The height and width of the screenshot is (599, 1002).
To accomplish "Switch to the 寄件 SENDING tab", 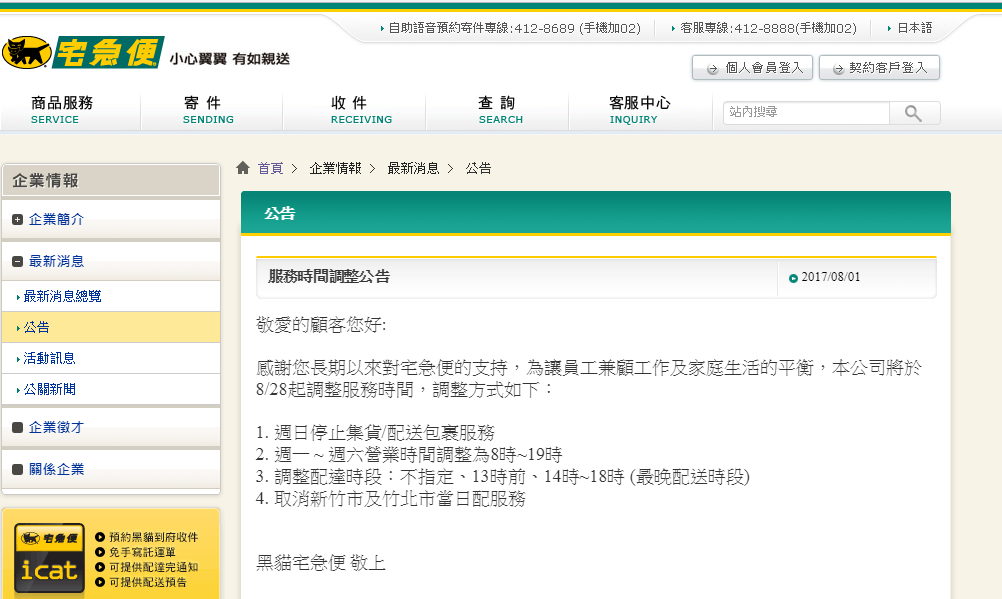I will 206,108.
